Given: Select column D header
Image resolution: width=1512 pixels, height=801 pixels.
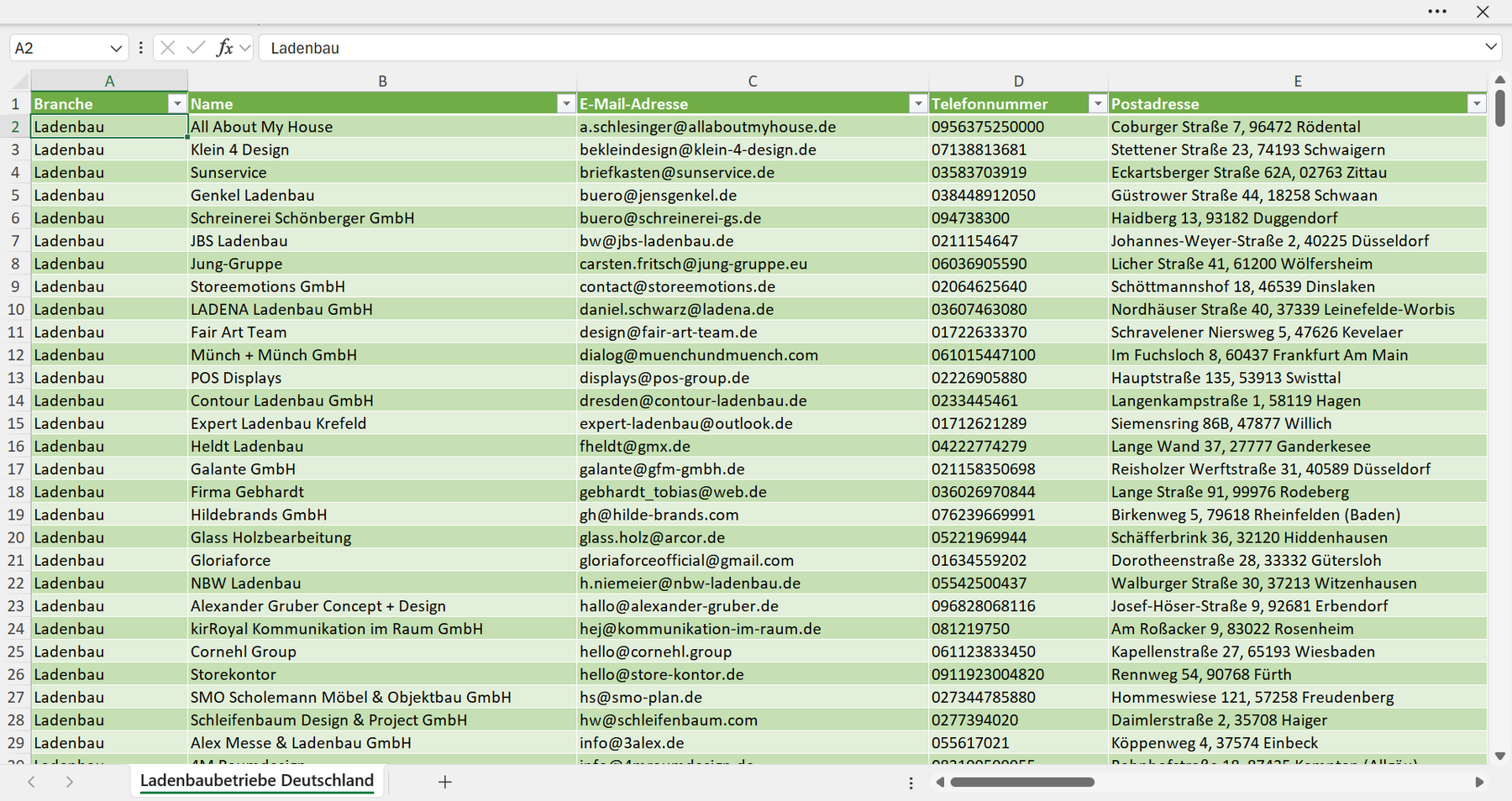Looking at the screenshot, I should pyautogui.click(x=1018, y=81).
